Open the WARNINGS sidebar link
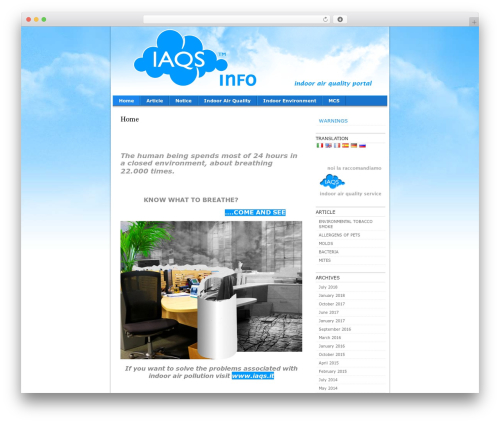 (x=333, y=121)
